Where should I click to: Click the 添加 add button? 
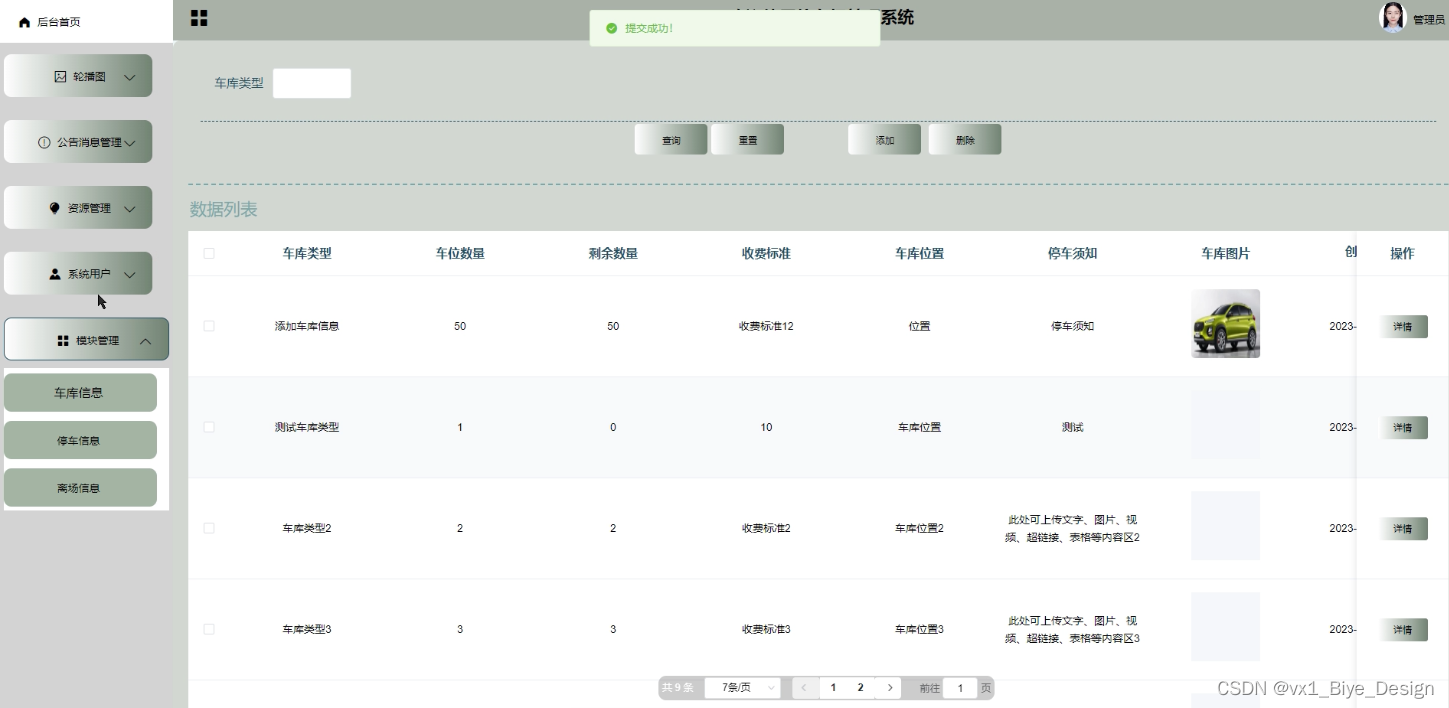(x=885, y=140)
